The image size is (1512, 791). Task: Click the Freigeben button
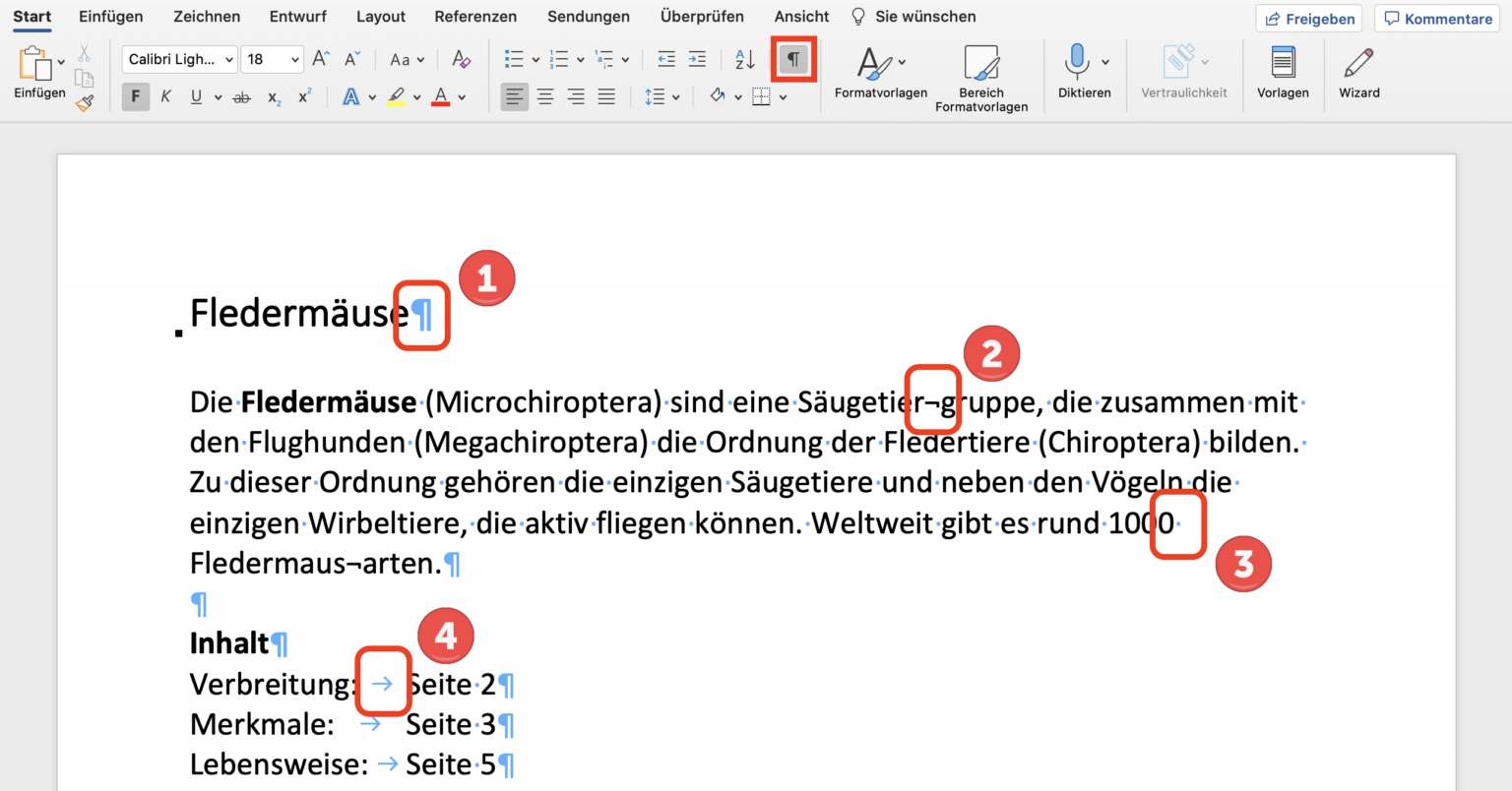click(1308, 18)
